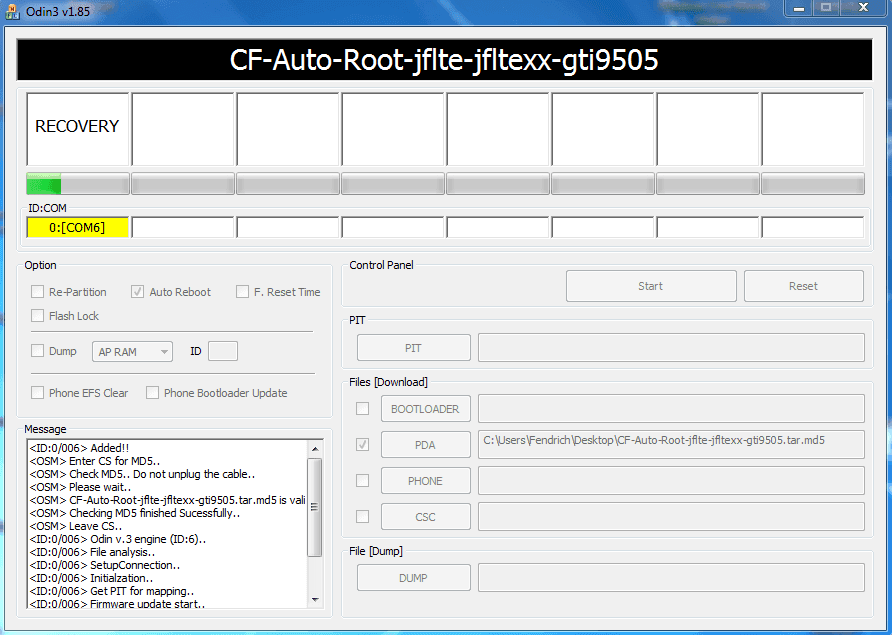Click the PDA file button
Image resolution: width=892 pixels, height=635 pixels.
point(426,444)
